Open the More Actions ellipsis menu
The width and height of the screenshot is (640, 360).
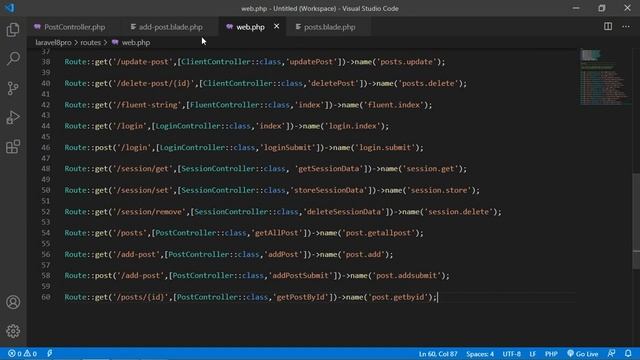626,27
